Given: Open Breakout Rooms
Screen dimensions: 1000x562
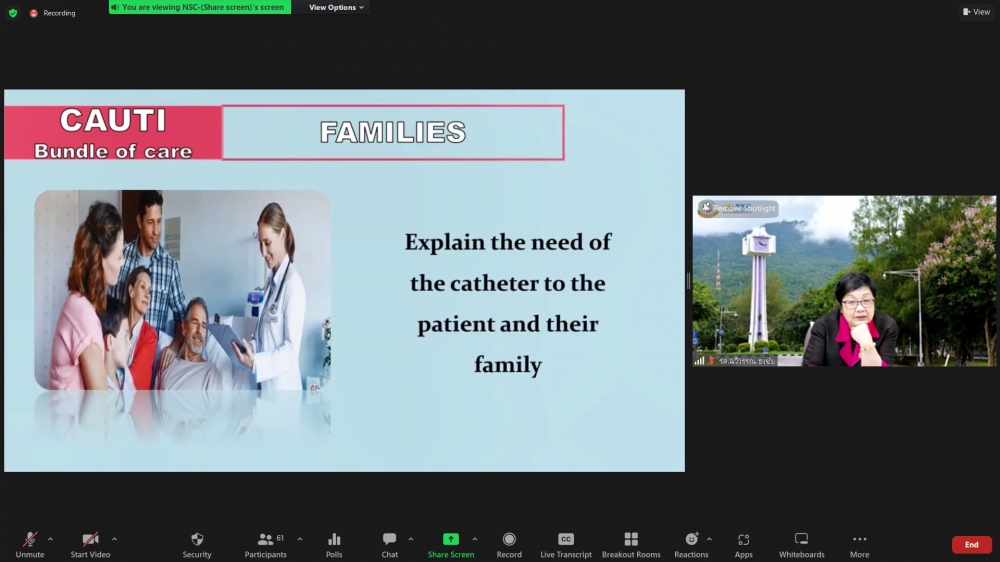Looking at the screenshot, I should (631, 545).
